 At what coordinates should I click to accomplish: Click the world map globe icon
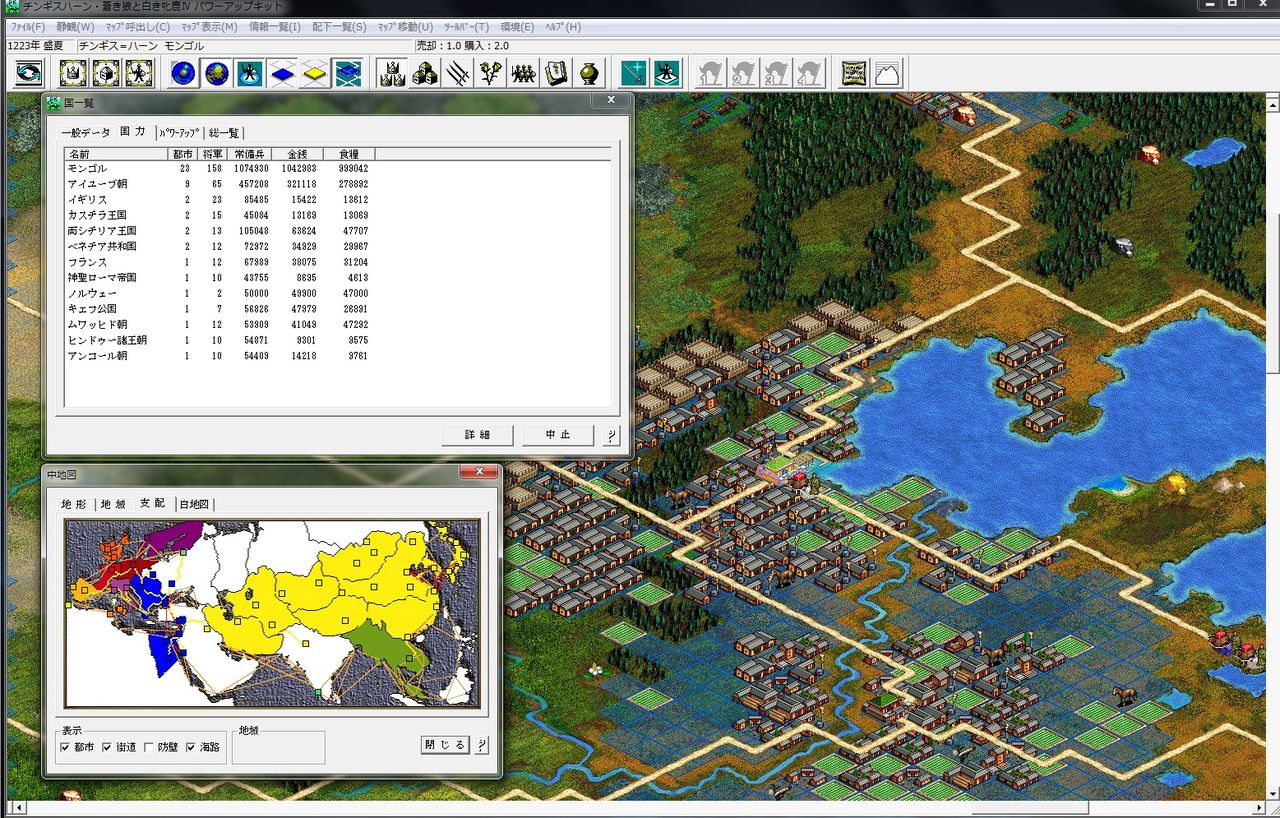pyautogui.click(x=216, y=73)
